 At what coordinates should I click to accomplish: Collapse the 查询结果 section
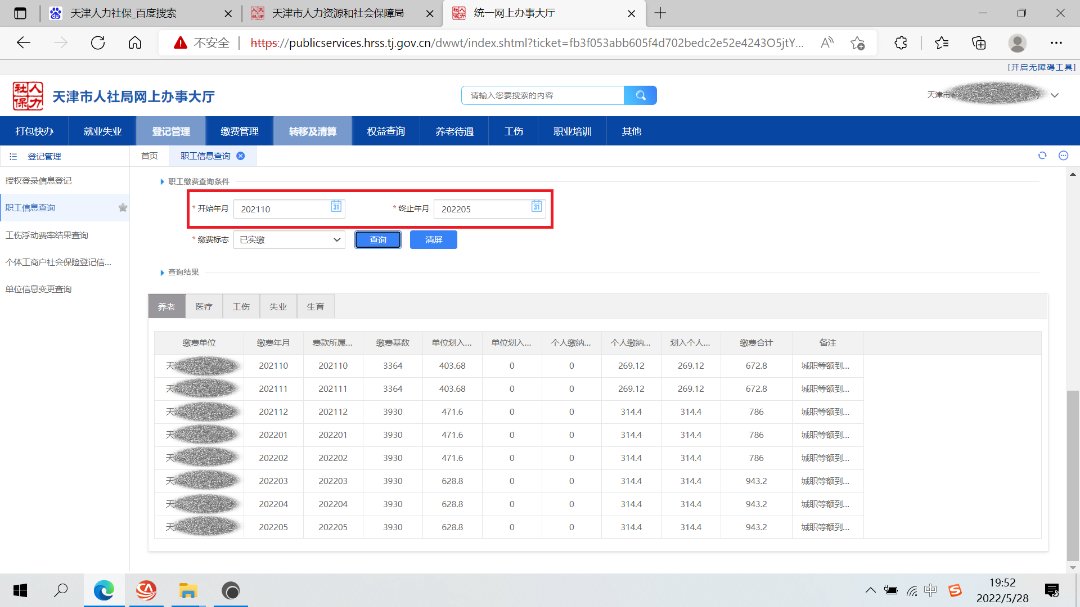(x=163, y=272)
